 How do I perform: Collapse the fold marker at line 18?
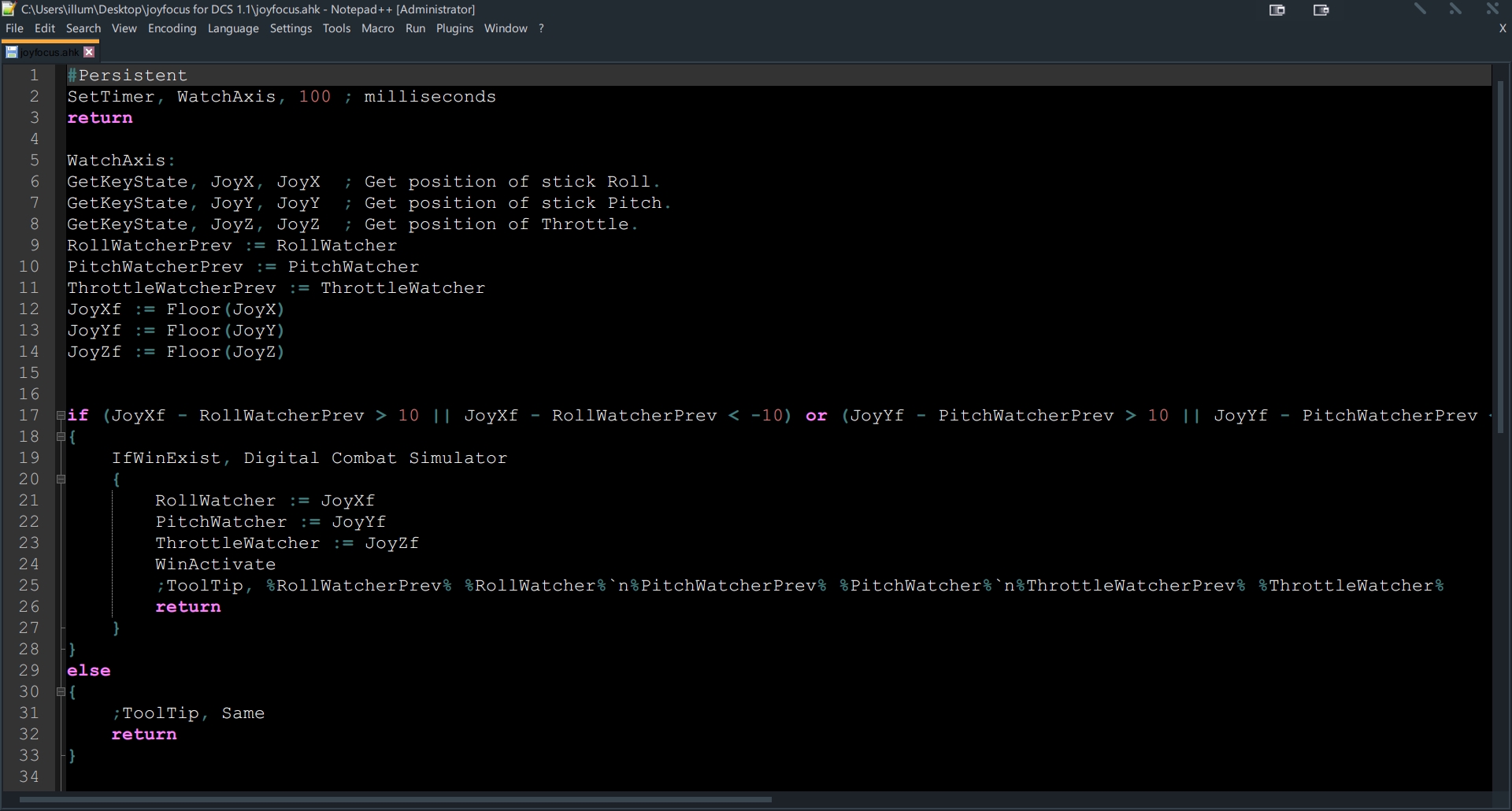(61, 437)
